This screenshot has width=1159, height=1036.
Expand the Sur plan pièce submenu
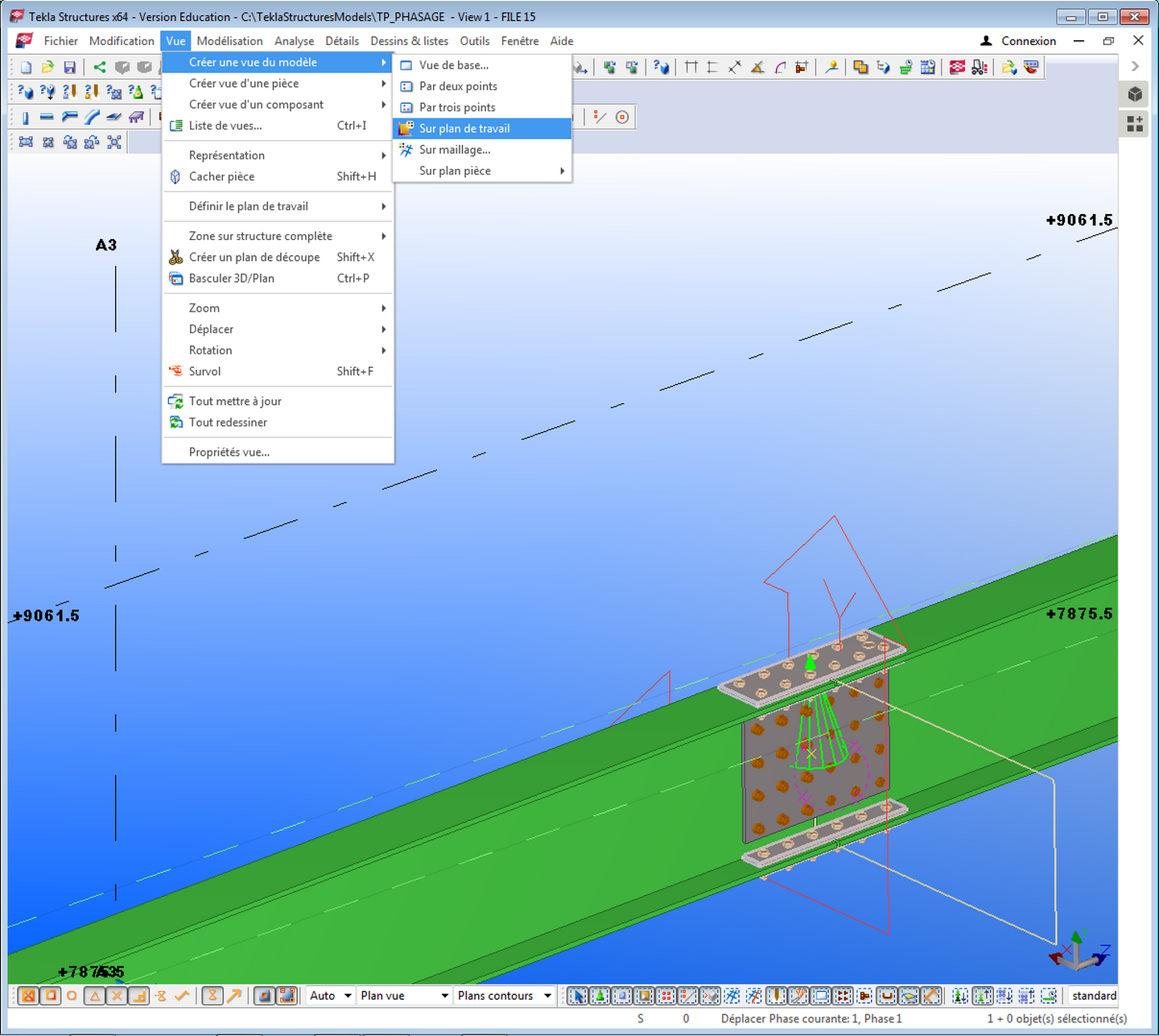click(x=482, y=171)
